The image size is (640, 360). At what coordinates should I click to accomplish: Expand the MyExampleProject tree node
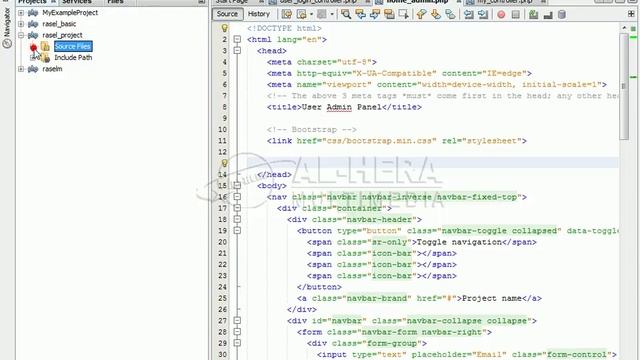21,13
